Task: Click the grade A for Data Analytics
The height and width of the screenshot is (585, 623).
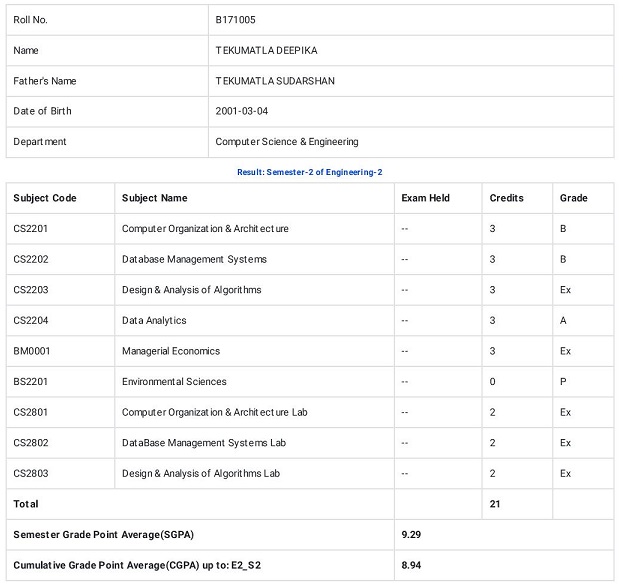Action: [x=564, y=320]
